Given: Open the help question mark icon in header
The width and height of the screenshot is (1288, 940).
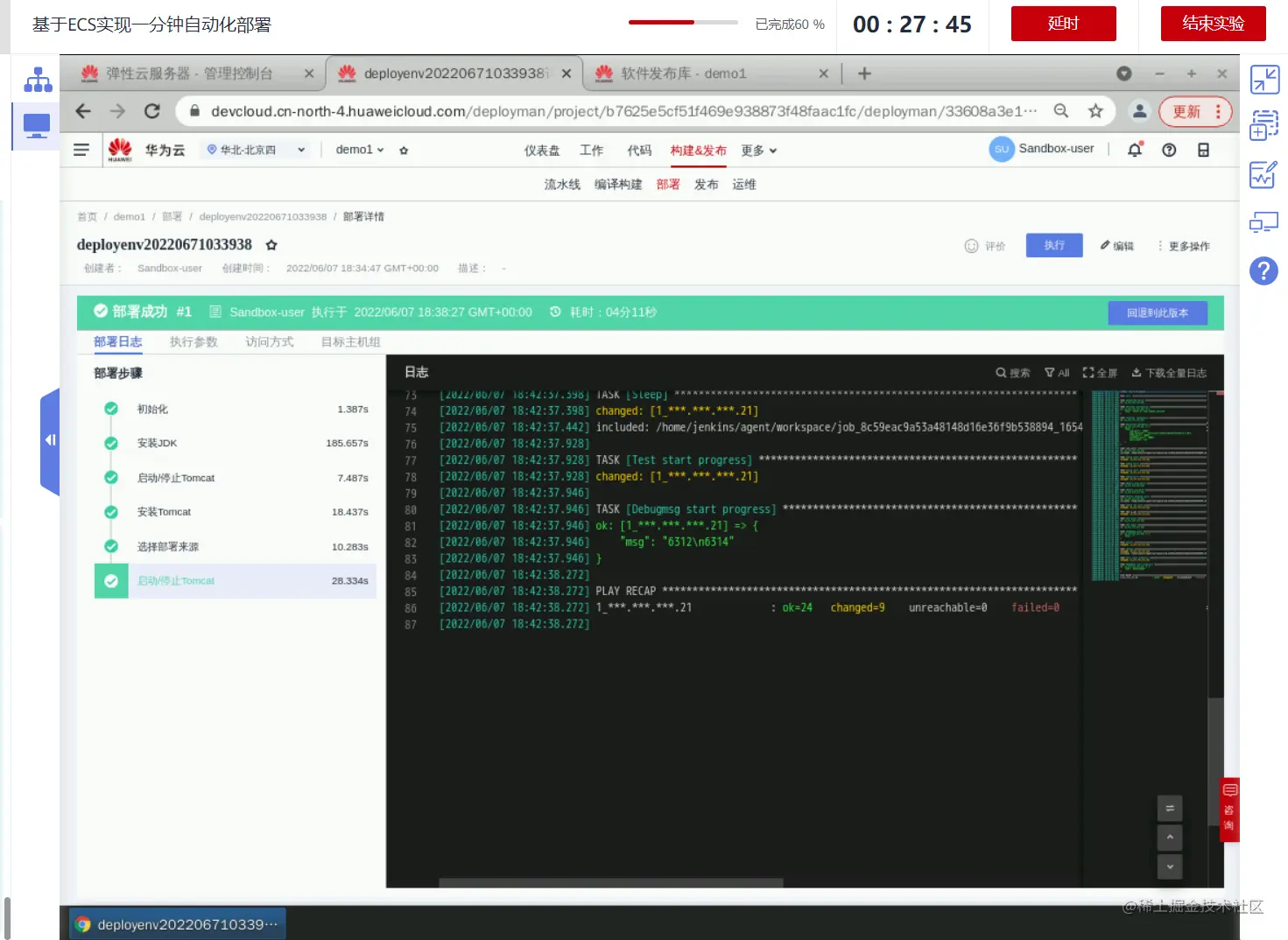Looking at the screenshot, I should point(1169,150).
